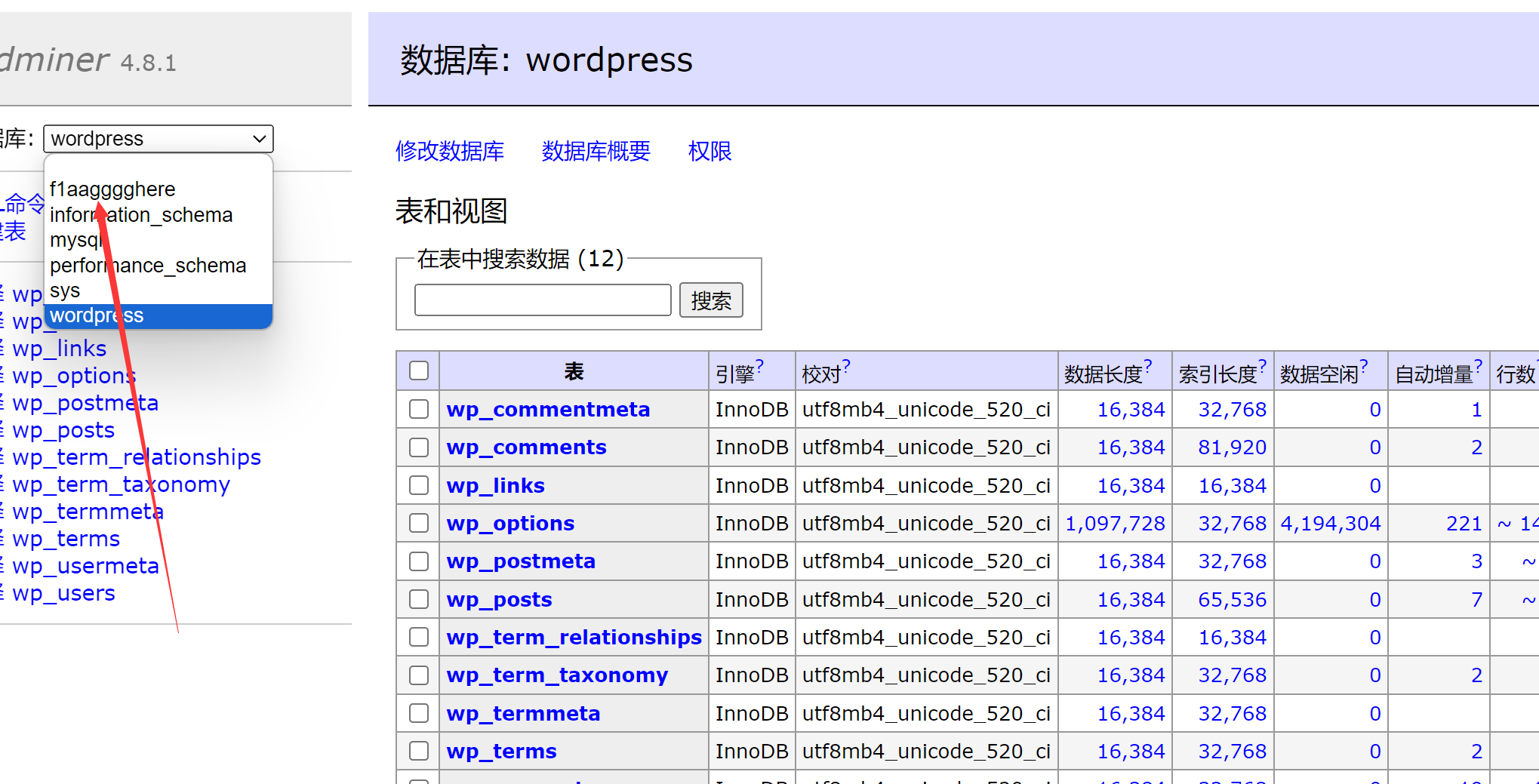The height and width of the screenshot is (784, 1539).
Task: Collapse the wordpress database dropdown
Action: (x=159, y=139)
